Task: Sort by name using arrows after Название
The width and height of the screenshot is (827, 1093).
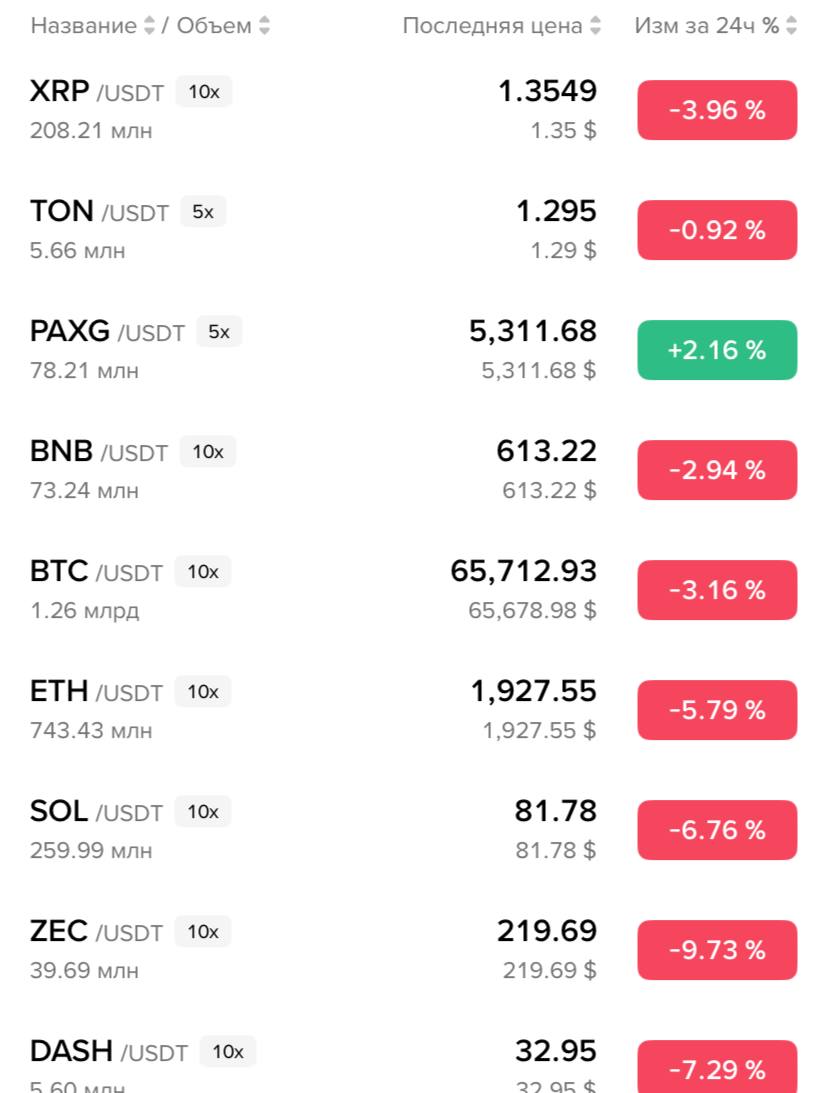Action: point(149,26)
